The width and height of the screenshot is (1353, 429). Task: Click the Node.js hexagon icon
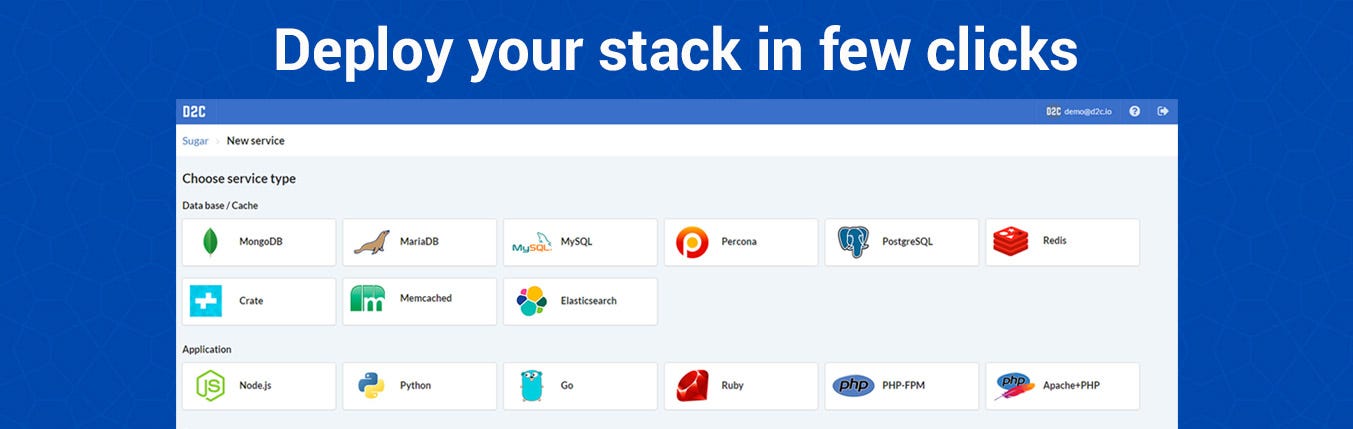[210, 386]
